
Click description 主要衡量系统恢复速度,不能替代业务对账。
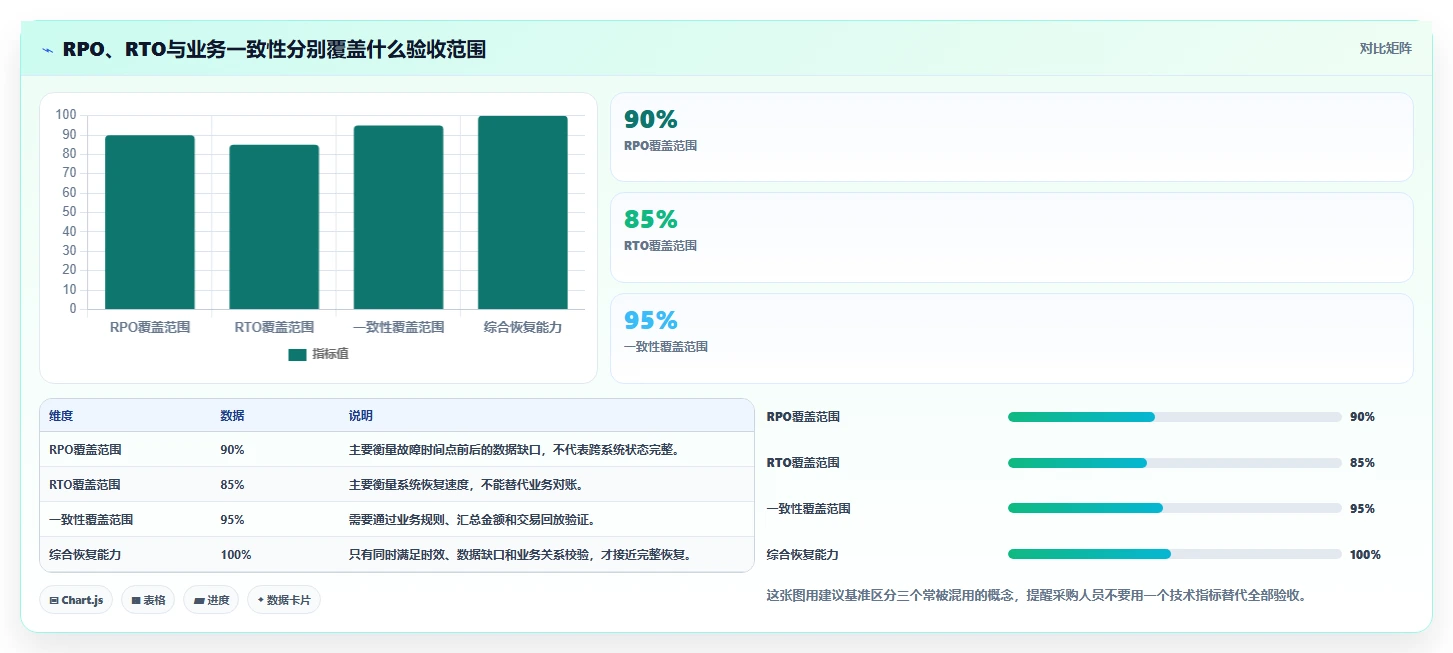[x=466, y=485]
